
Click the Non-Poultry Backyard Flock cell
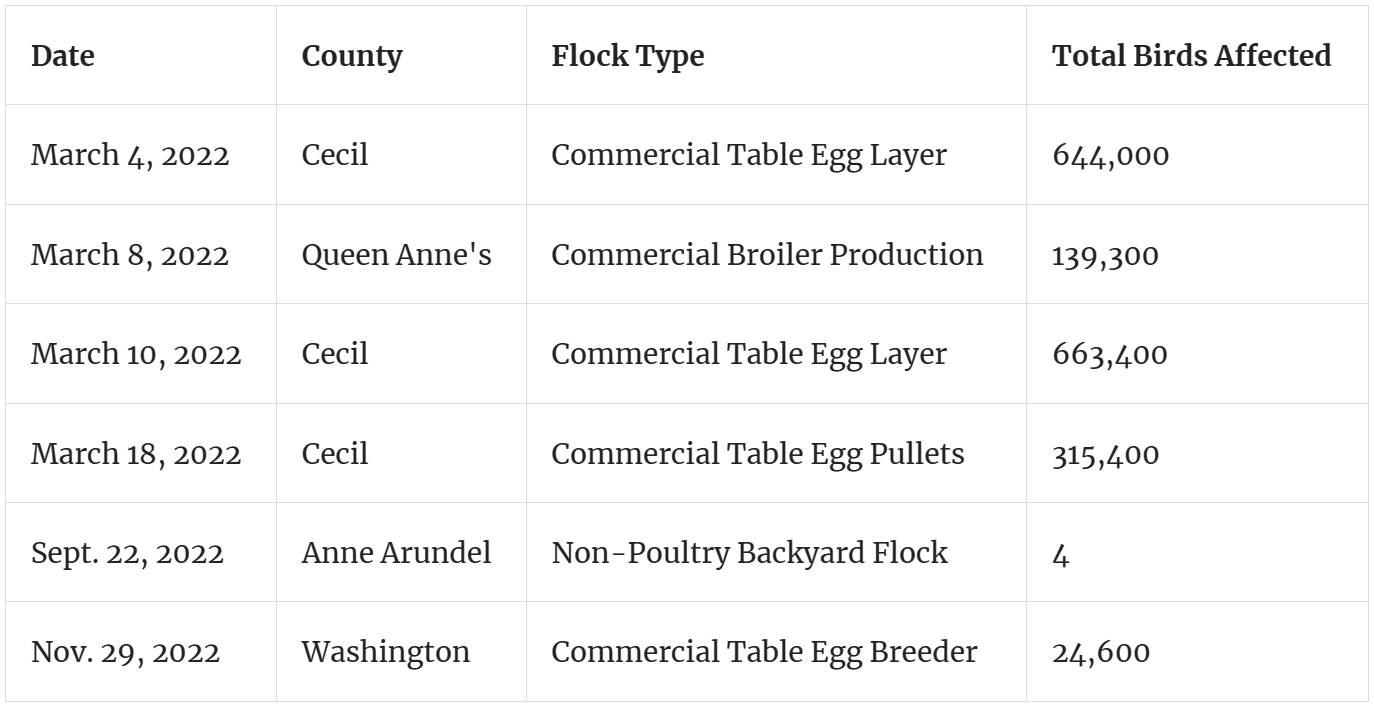point(749,553)
